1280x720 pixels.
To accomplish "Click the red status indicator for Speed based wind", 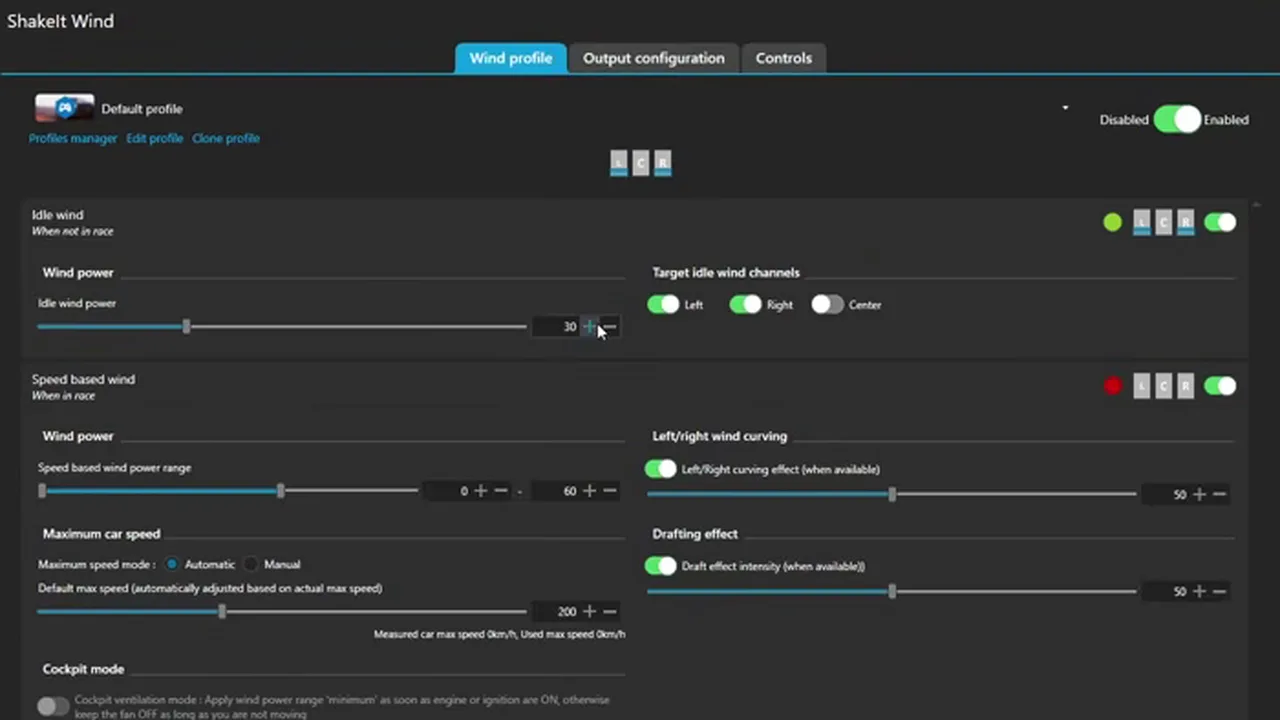I will point(1112,386).
